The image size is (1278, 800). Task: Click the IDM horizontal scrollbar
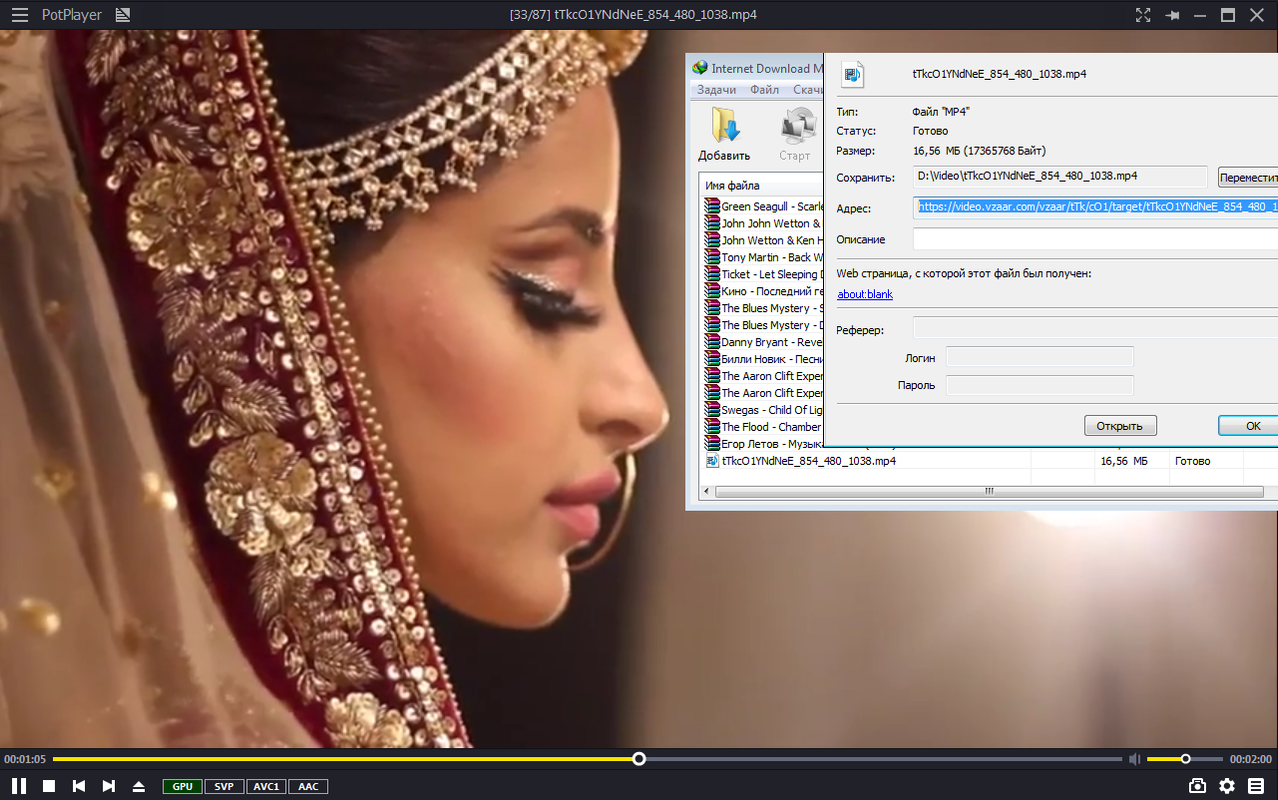coord(988,491)
